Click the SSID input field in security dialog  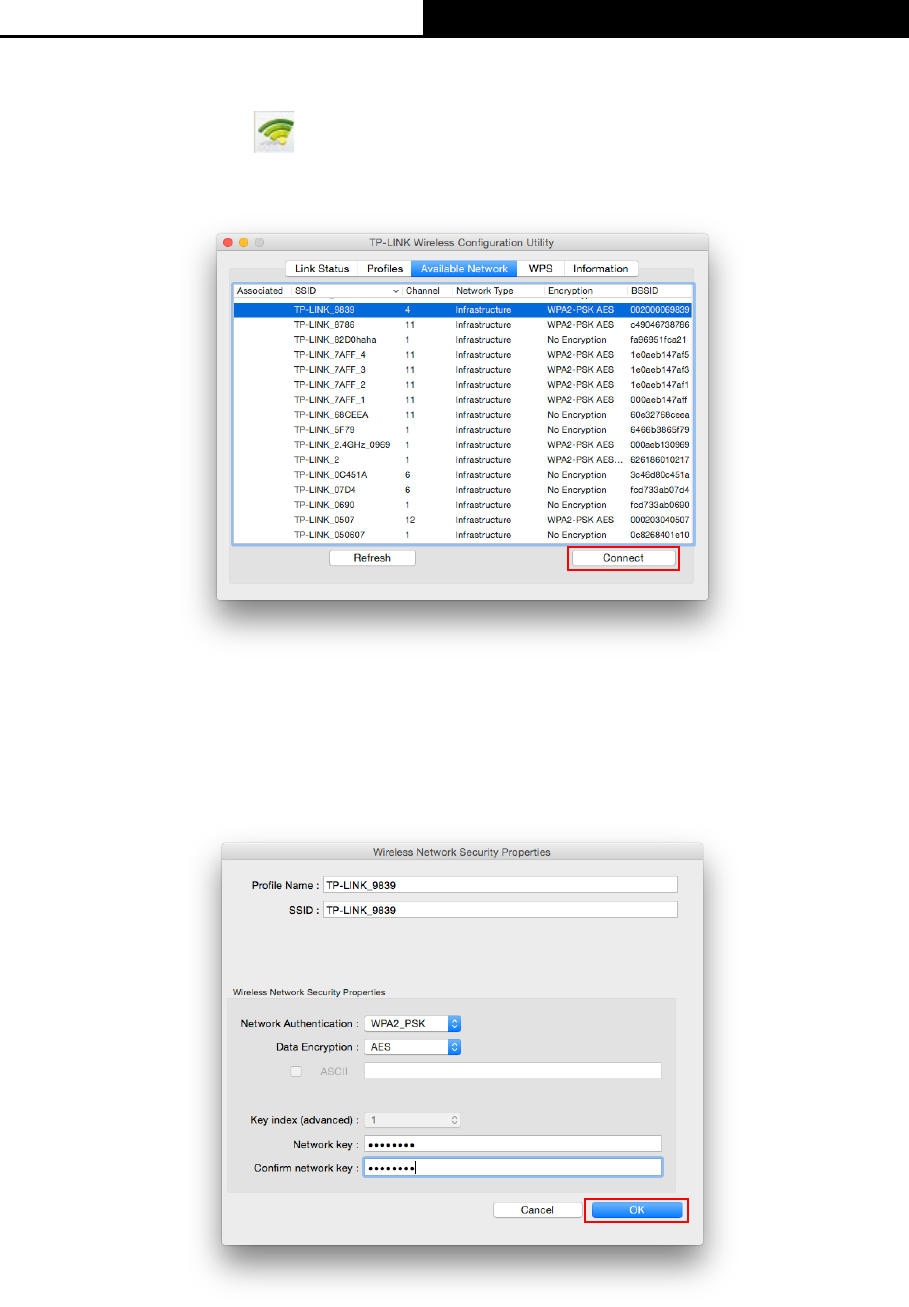500,910
